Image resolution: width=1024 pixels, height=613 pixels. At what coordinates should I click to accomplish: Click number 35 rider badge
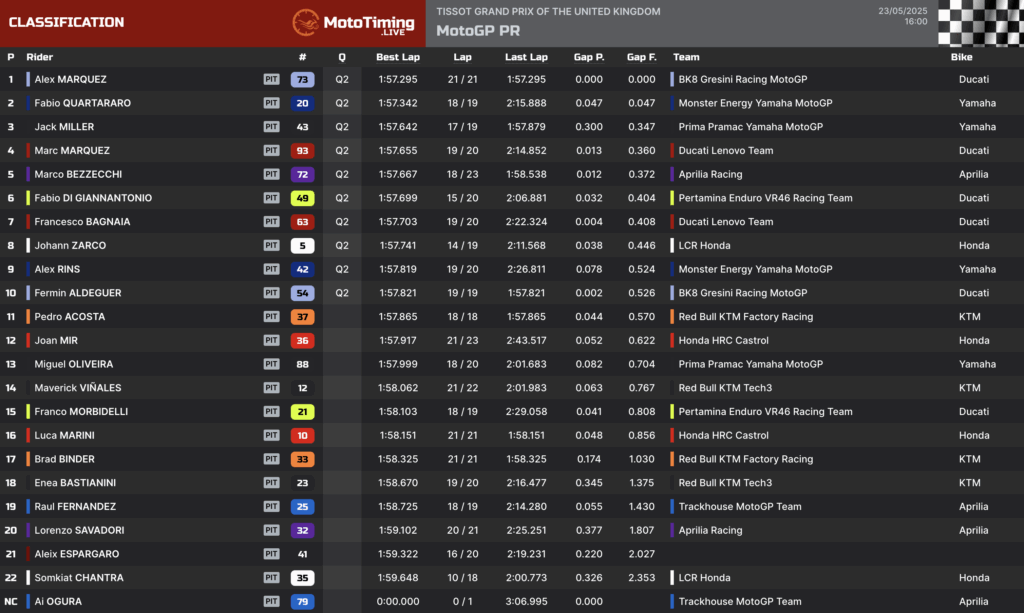pyautogui.click(x=302, y=578)
